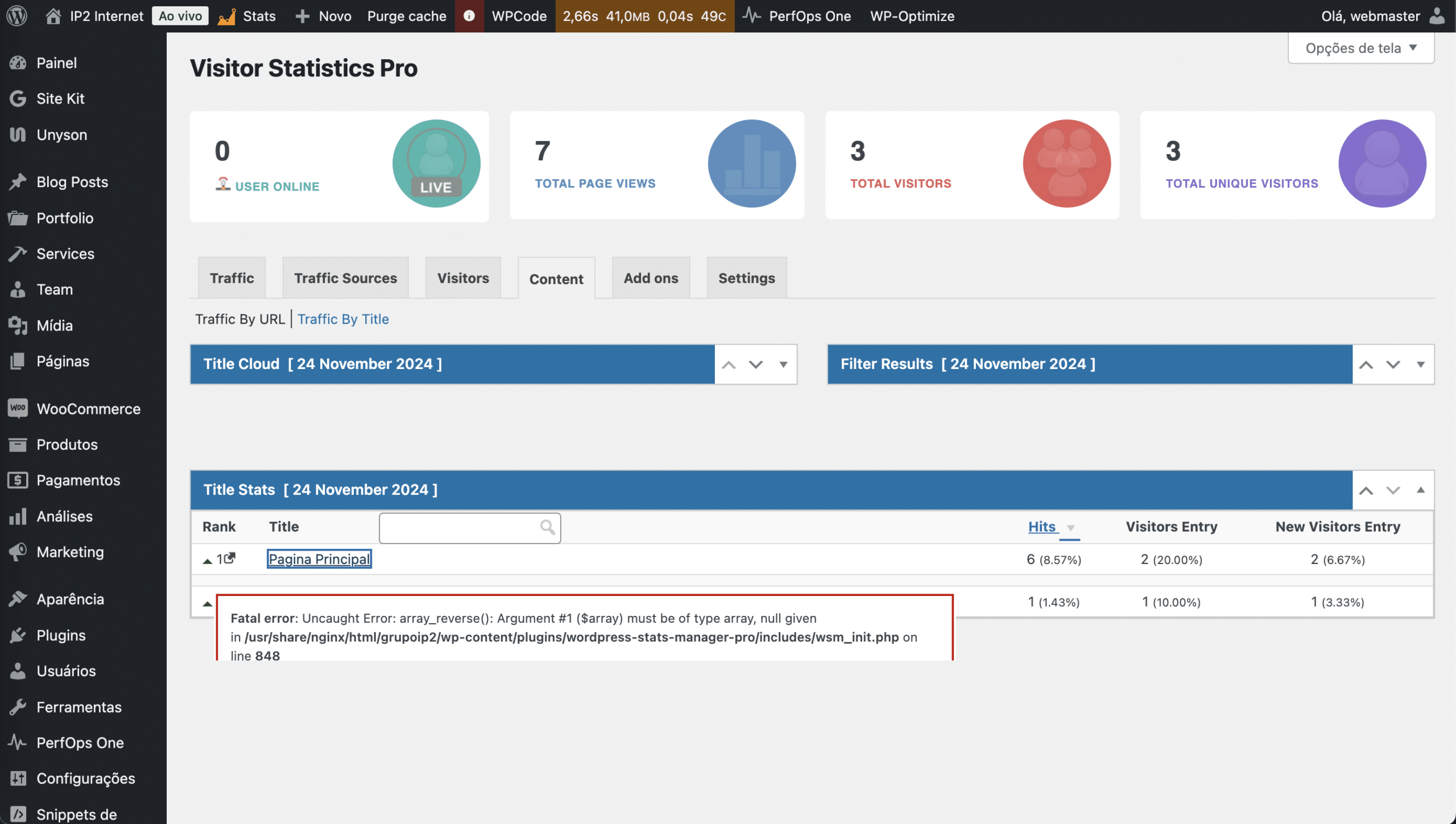The image size is (1456, 824).
Task: Open the Settings tab
Action: pos(747,278)
